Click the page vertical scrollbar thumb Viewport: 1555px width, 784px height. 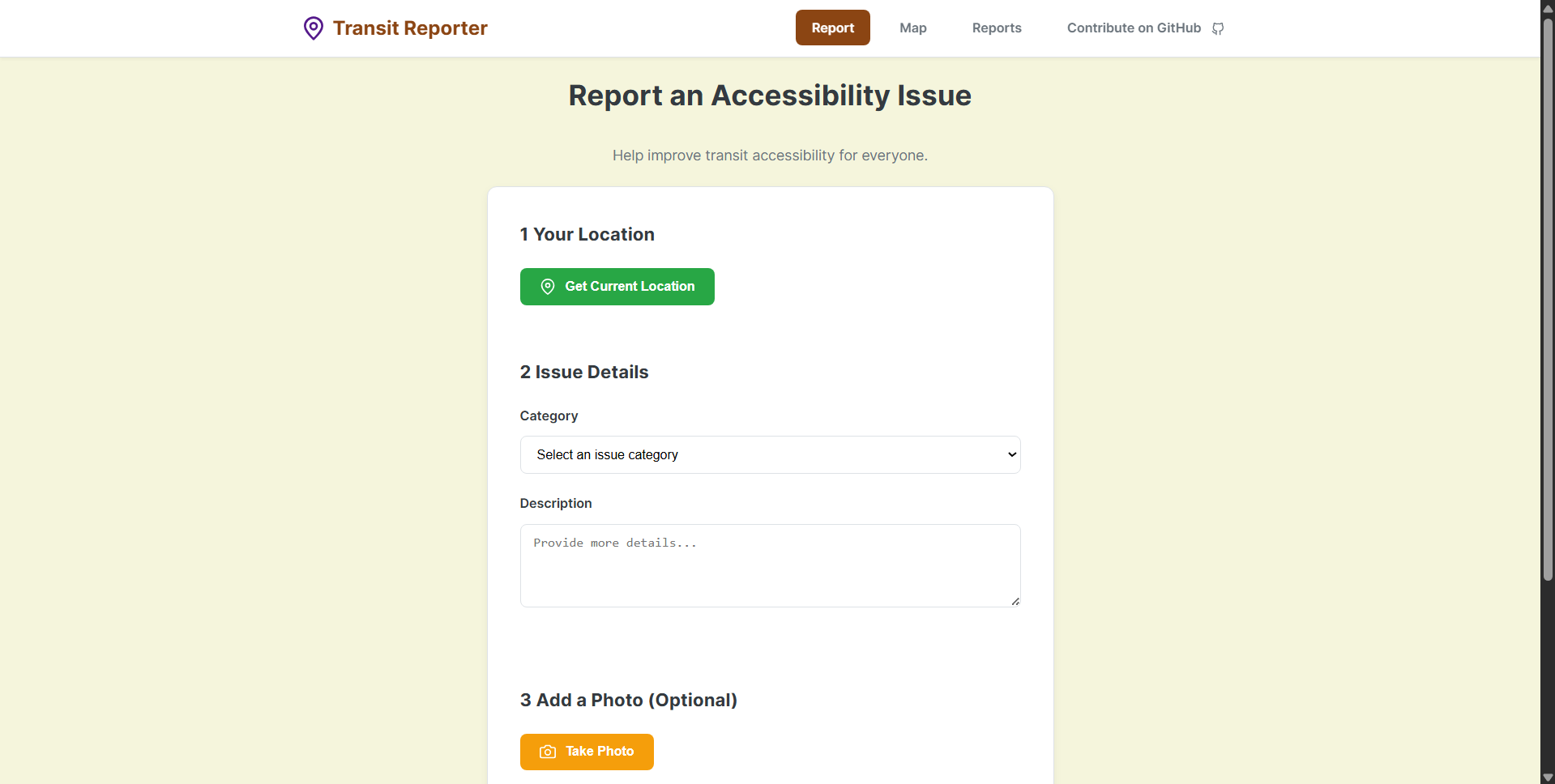click(x=1548, y=300)
